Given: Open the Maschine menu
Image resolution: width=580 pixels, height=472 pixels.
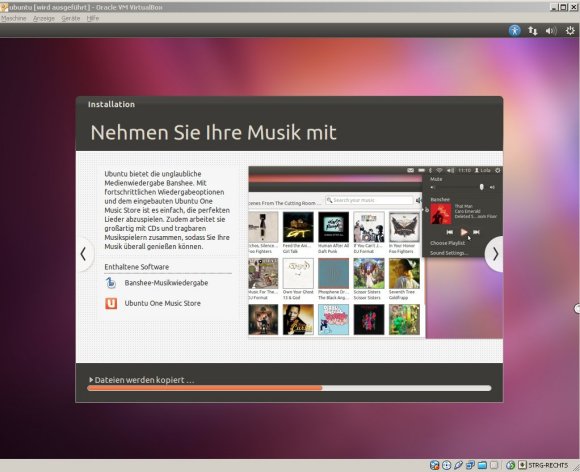Looking at the screenshot, I should pos(14,18).
